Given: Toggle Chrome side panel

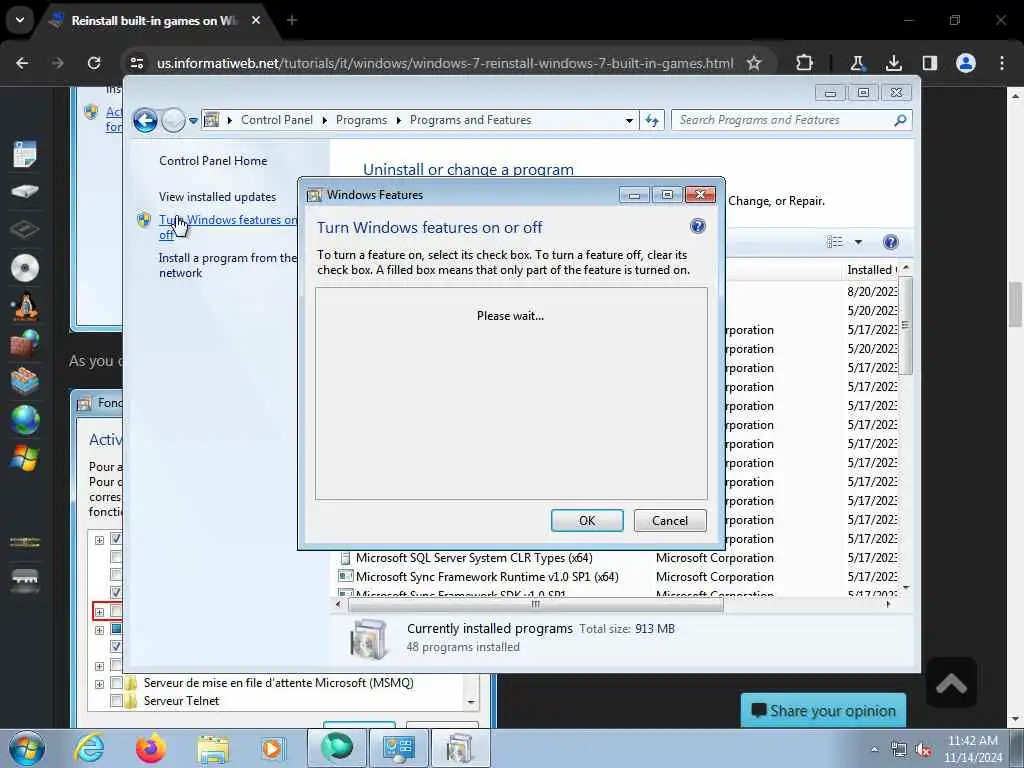Looking at the screenshot, I should pos(929,63).
